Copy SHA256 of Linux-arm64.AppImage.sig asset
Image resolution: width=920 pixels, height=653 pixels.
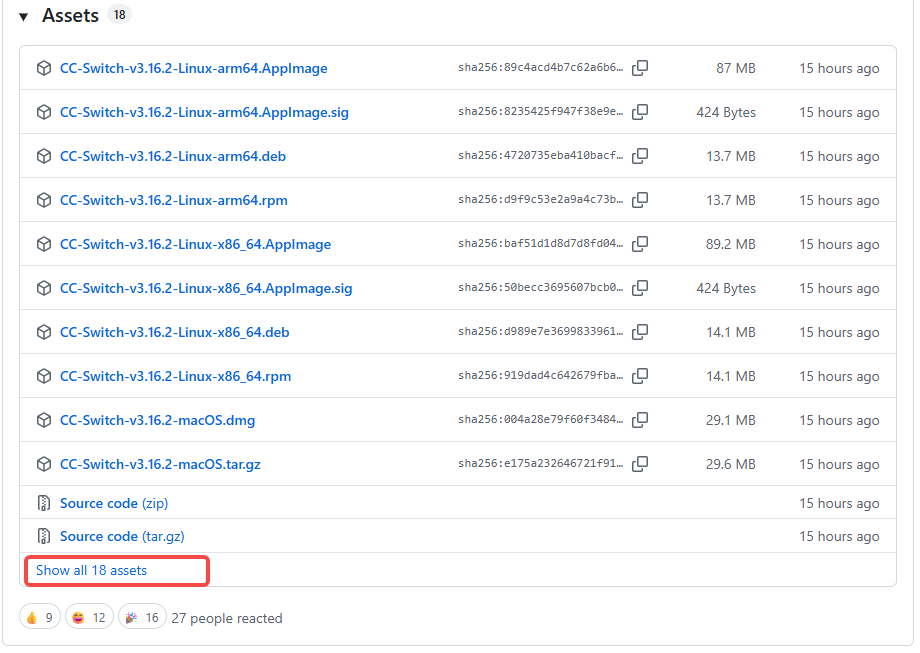(640, 112)
